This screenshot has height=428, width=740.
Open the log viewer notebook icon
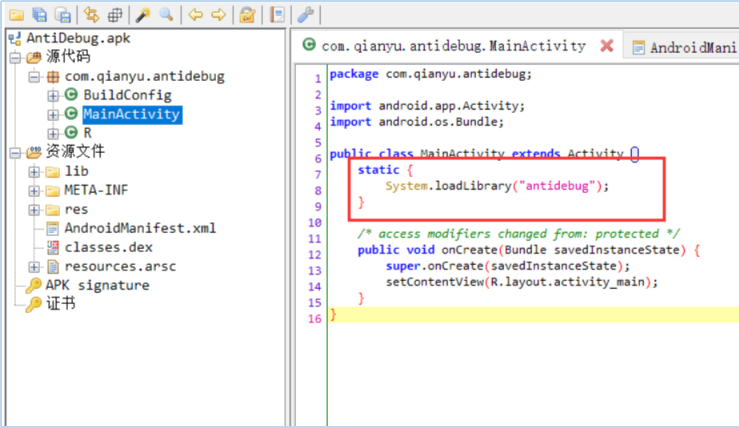coord(277,15)
